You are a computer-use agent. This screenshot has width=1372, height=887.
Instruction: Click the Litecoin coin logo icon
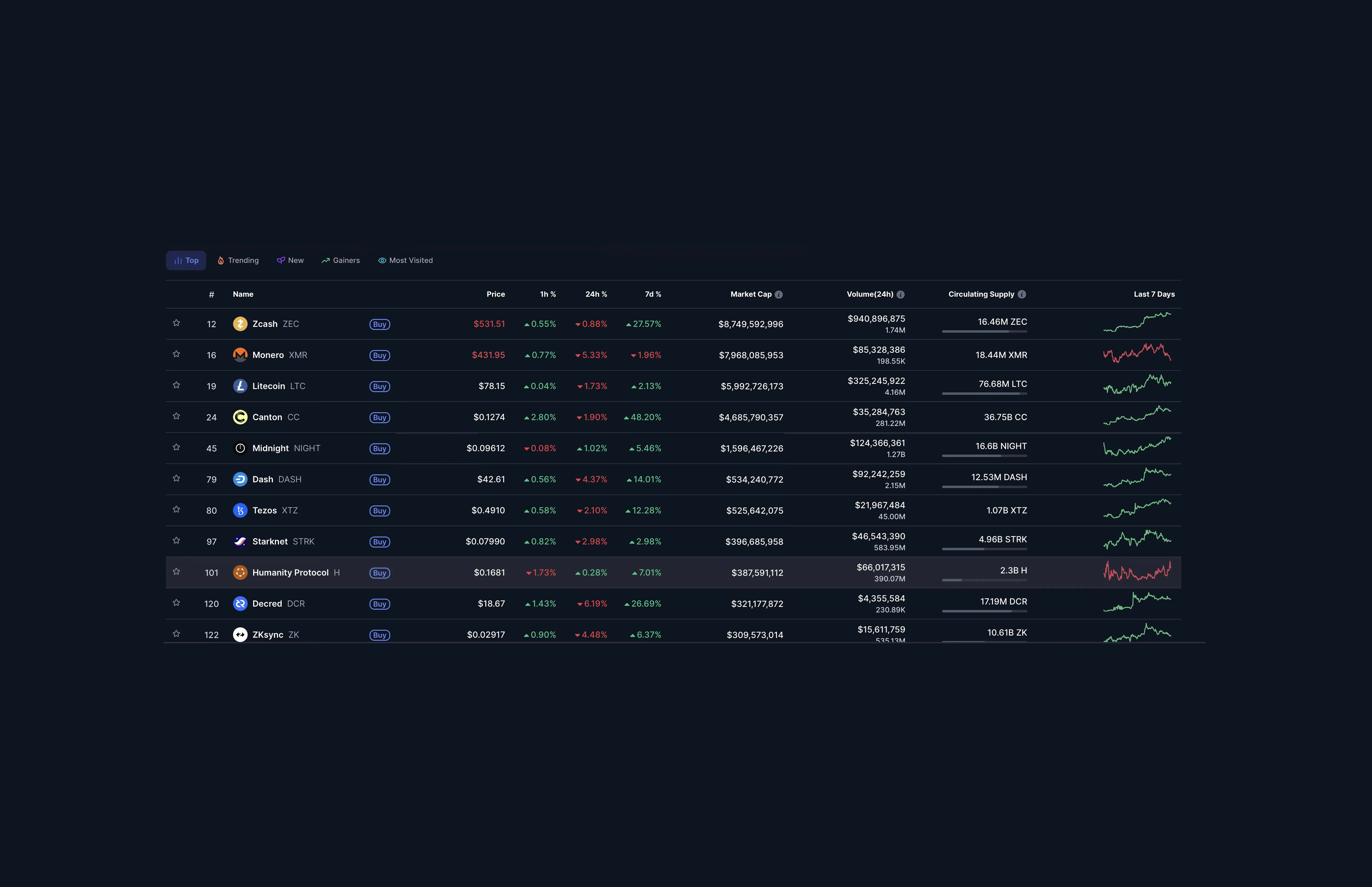coord(240,386)
